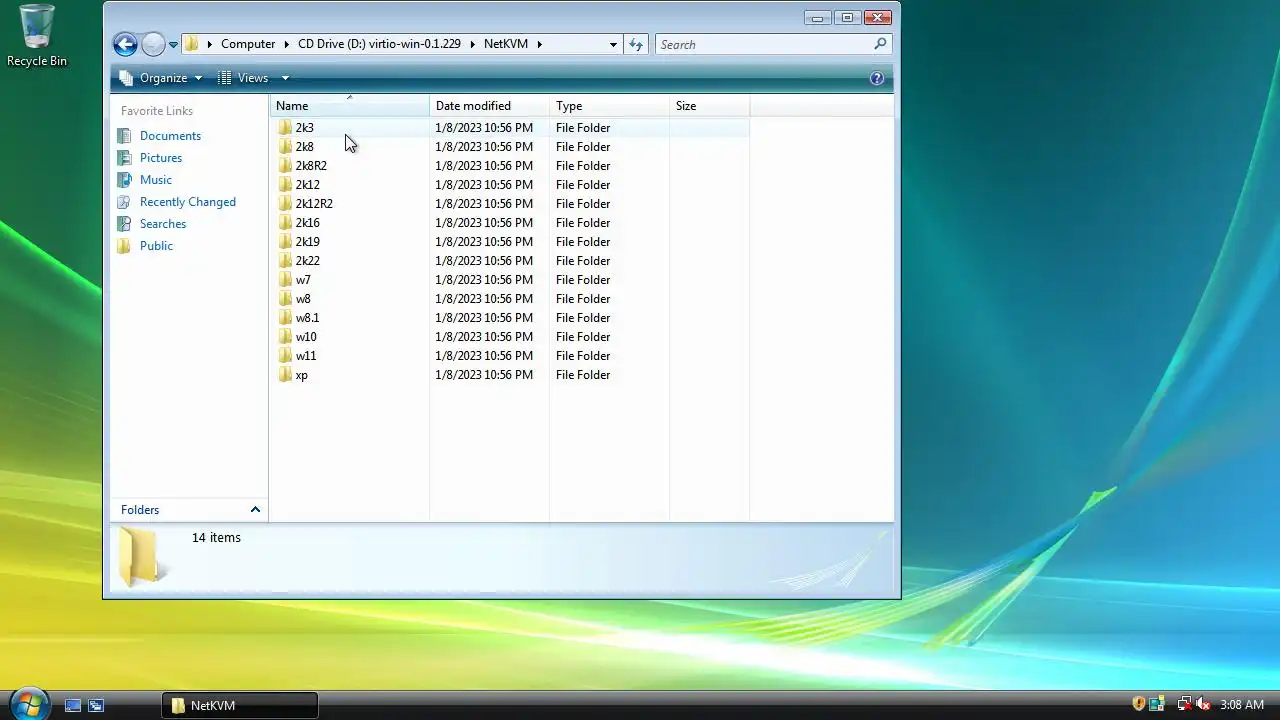1280x720 pixels.
Task: Expand the arrow after CD Drive breadcrumb
Action: (x=472, y=44)
